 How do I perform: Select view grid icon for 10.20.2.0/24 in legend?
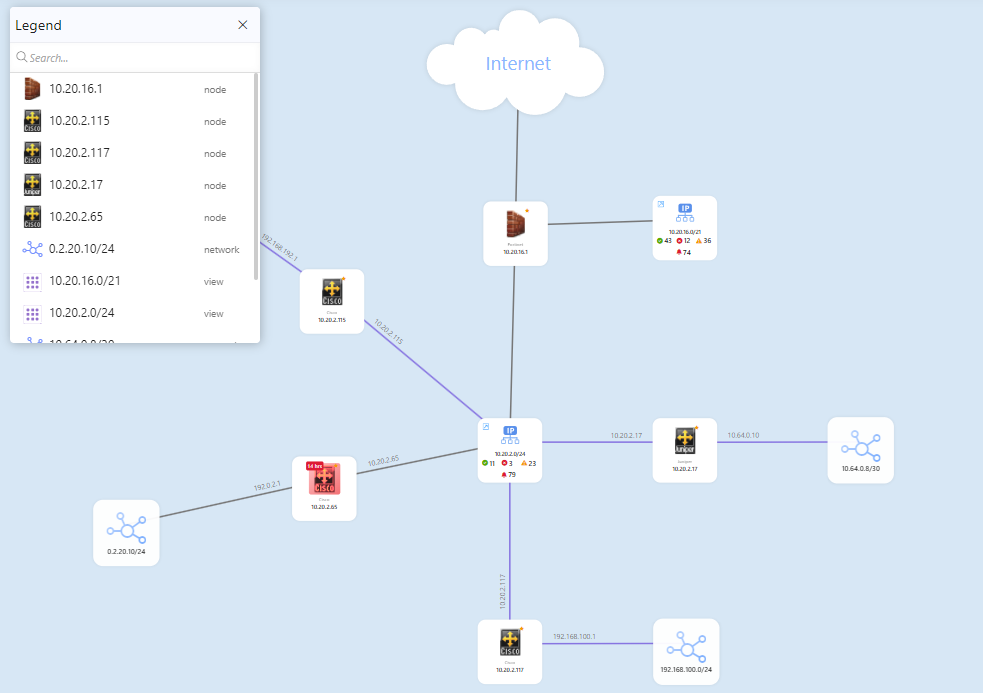click(x=32, y=314)
